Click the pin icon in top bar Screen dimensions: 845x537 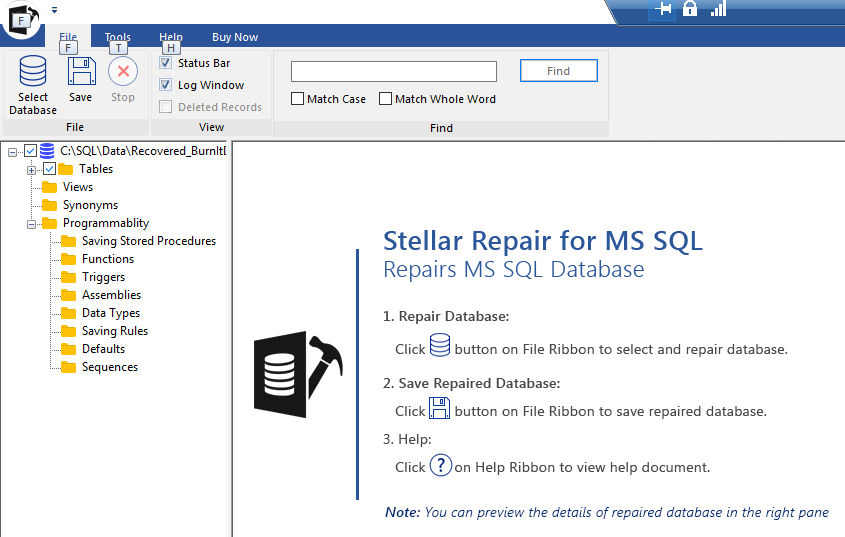[663, 9]
